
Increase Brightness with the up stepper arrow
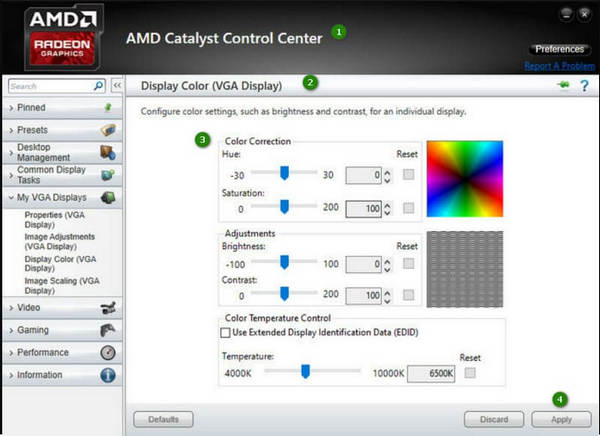[x=387, y=261]
